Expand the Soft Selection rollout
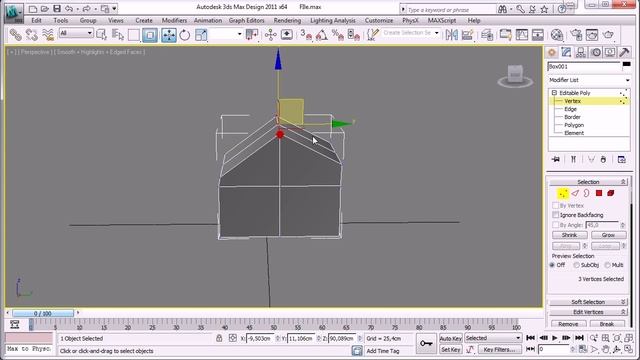The height and width of the screenshot is (360, 640). (588, 302)
